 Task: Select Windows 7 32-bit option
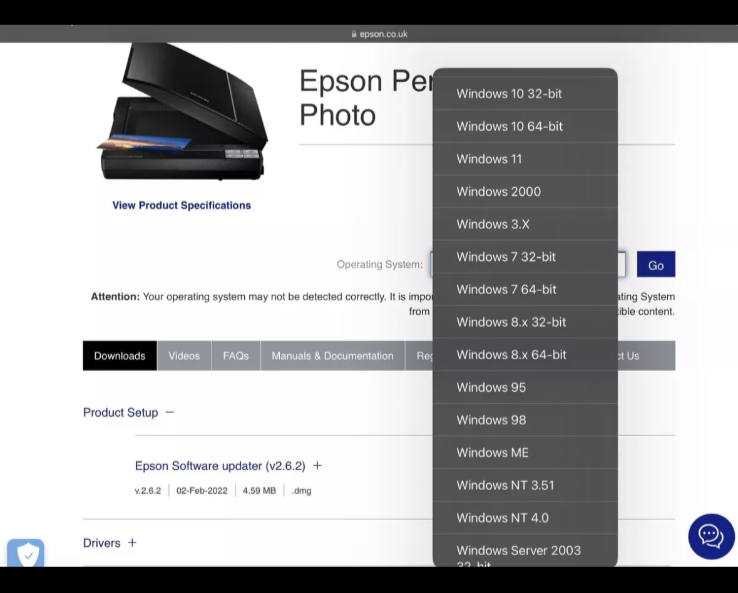[525, 256]
